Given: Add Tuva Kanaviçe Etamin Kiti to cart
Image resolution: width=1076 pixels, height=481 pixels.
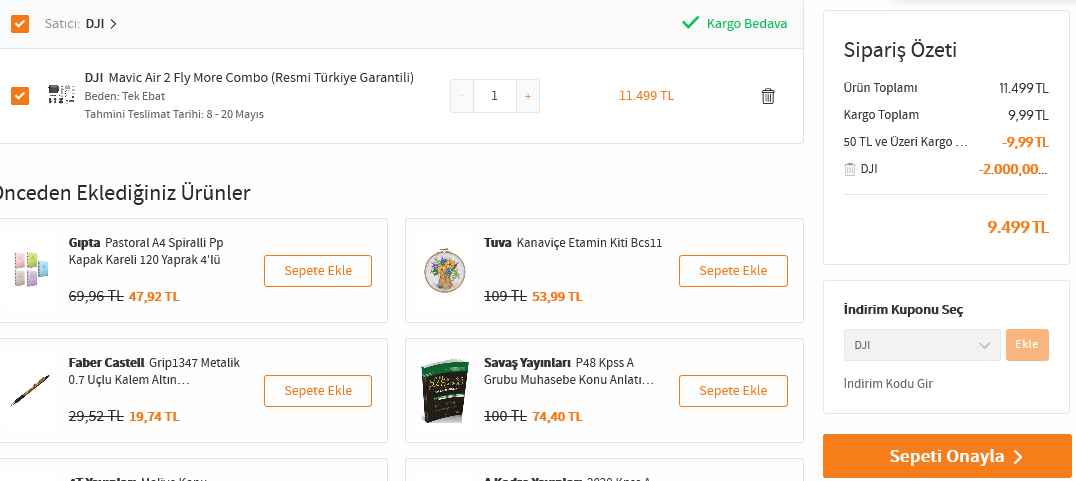Looking at the screenshot, I should pos(733,270).
